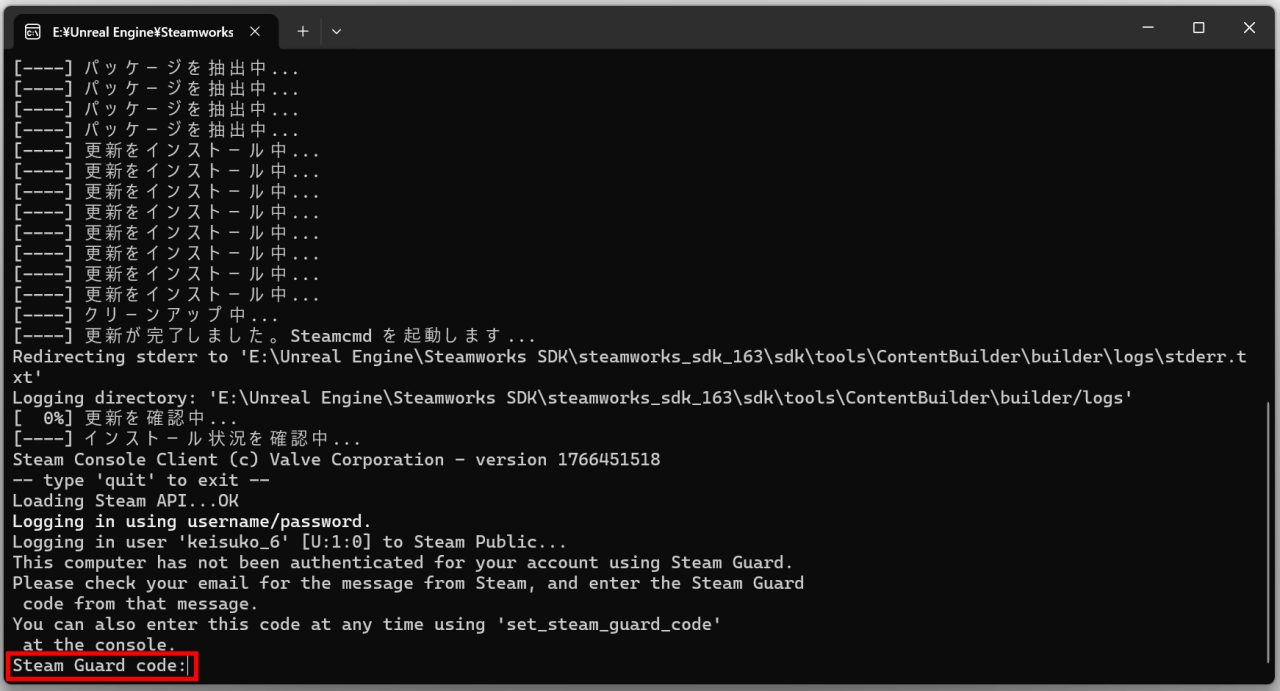Open a new tab with the plus button

[x=302, y=31]
